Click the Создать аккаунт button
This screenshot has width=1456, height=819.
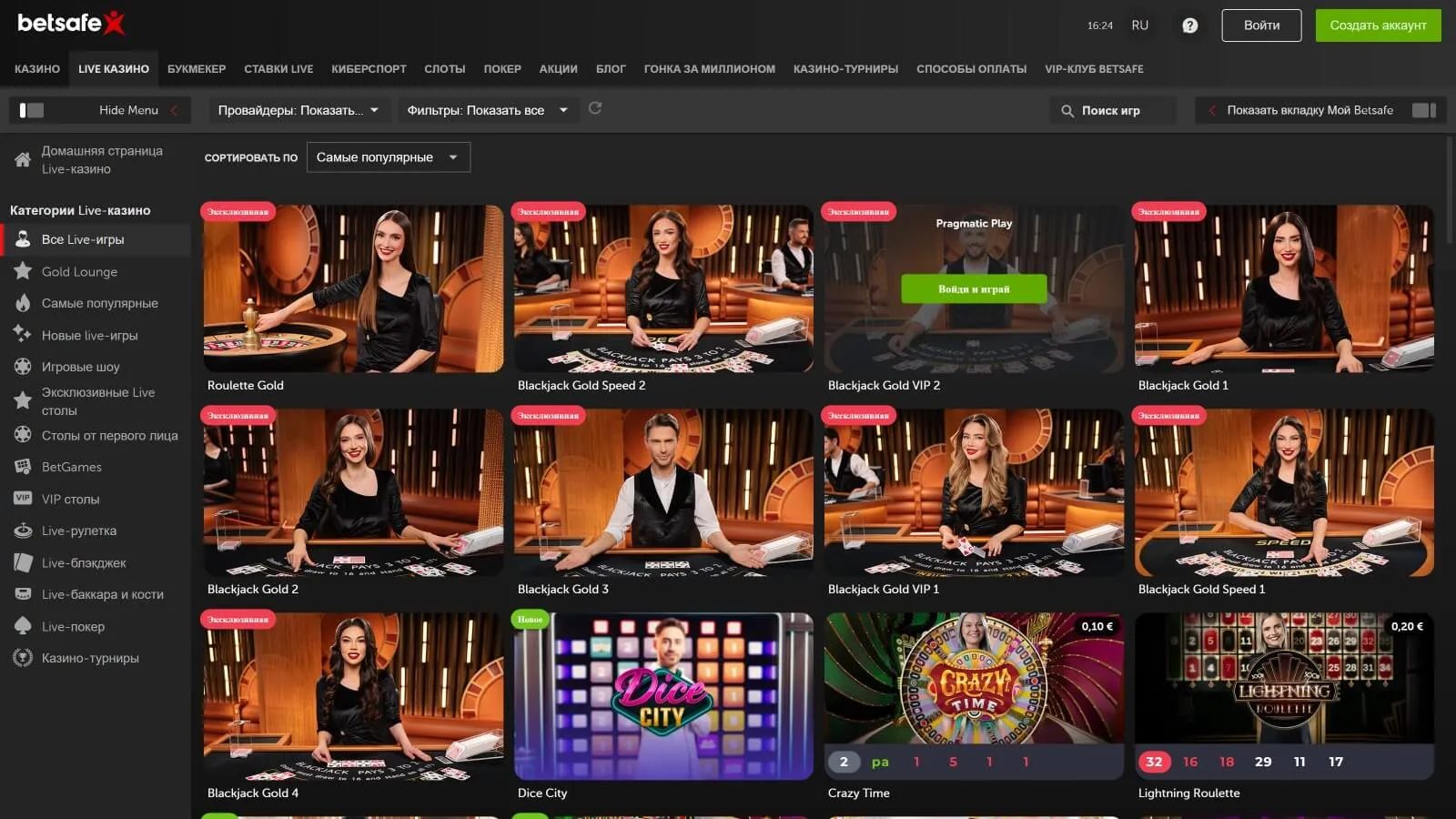click(x=1378, y=25)
